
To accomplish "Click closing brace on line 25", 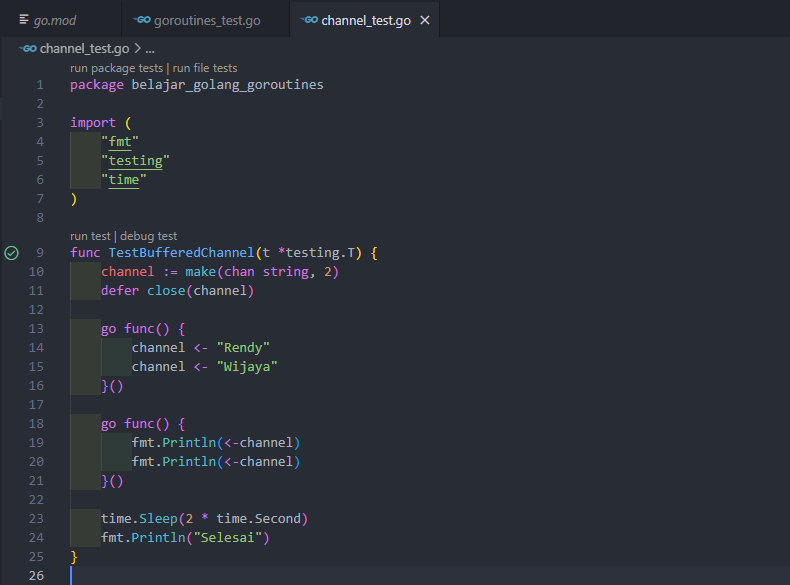I will (x=74, y=557).
